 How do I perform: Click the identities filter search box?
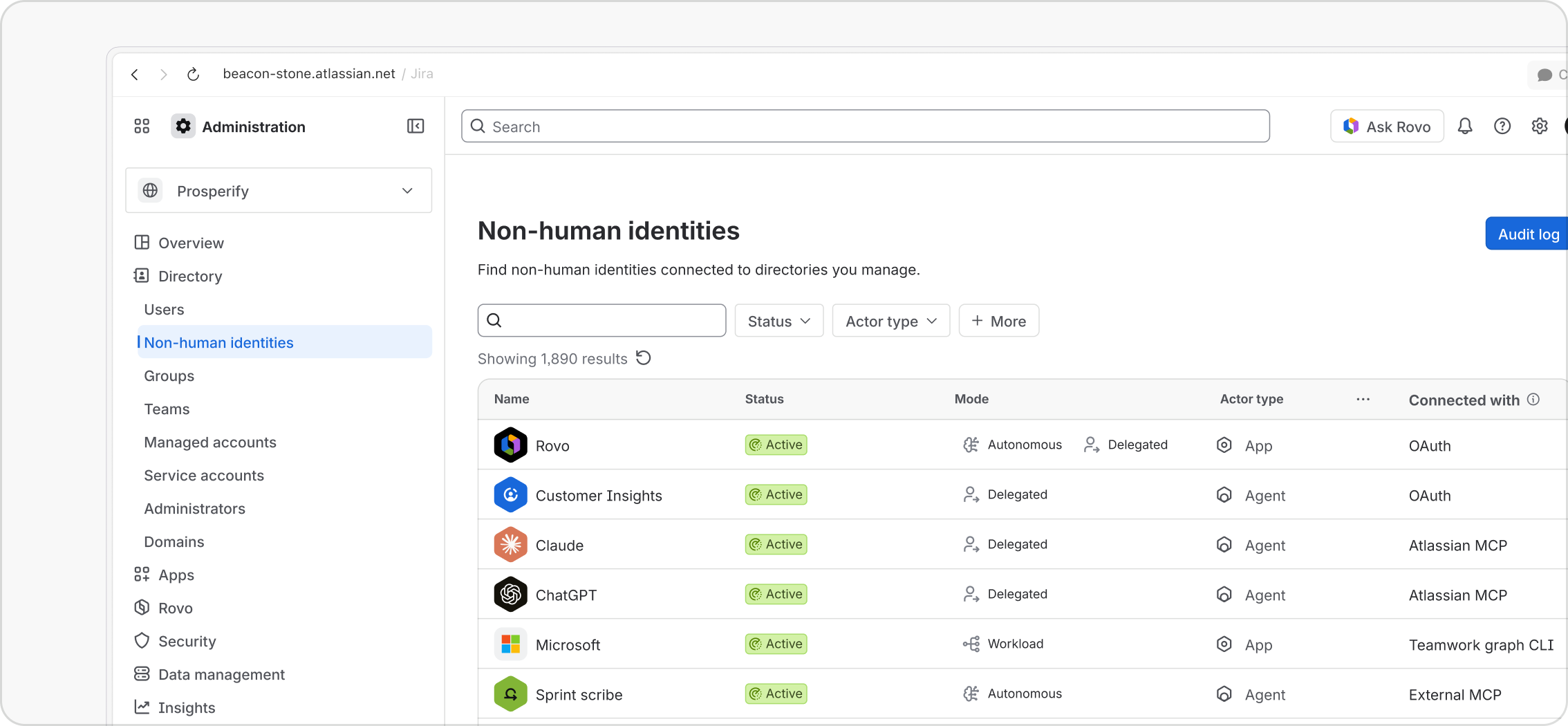pyautogui.click(x=601, y=320)
